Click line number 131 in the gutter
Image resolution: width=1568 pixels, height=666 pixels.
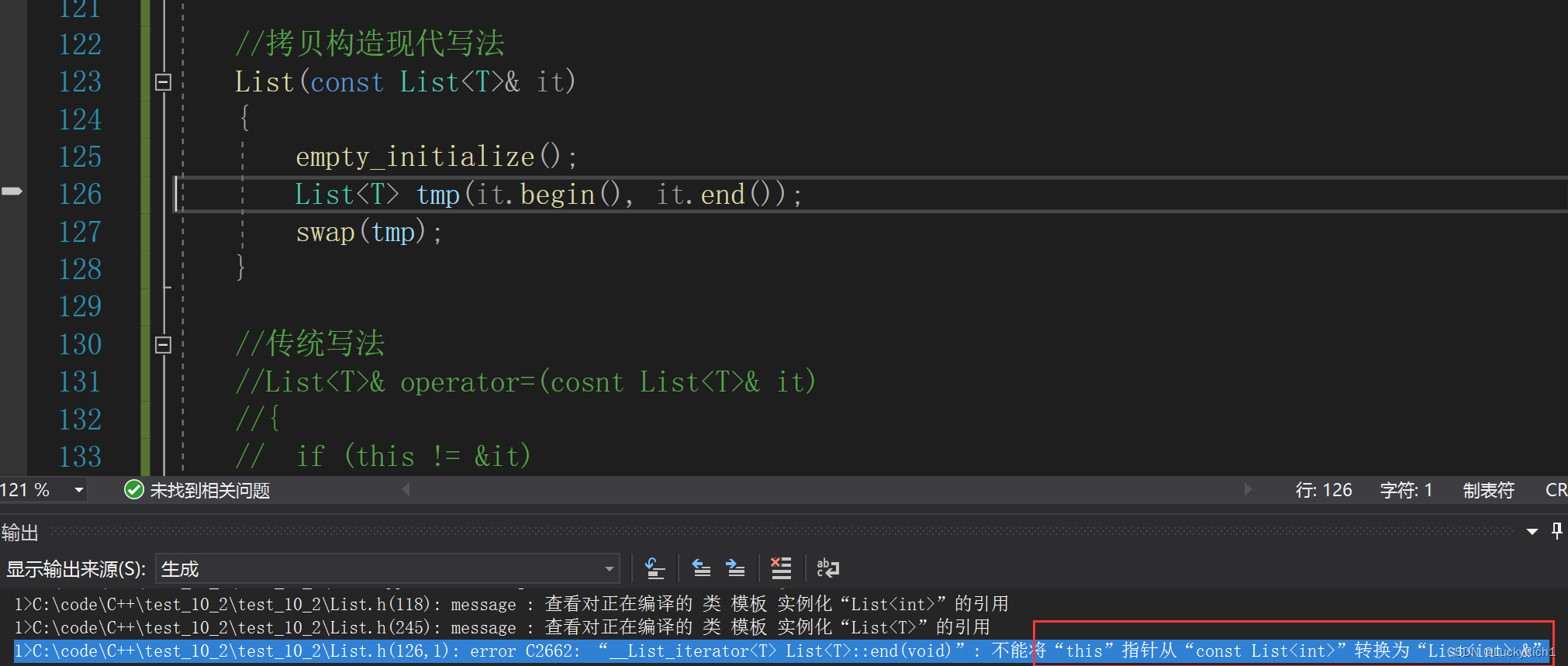click(80, 381)
